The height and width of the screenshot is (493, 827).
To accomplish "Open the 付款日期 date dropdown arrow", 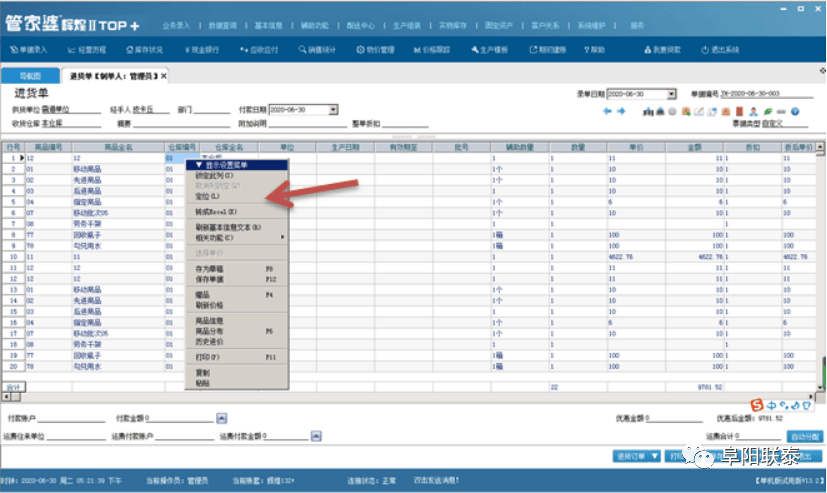I will click(x=333, y=110).
